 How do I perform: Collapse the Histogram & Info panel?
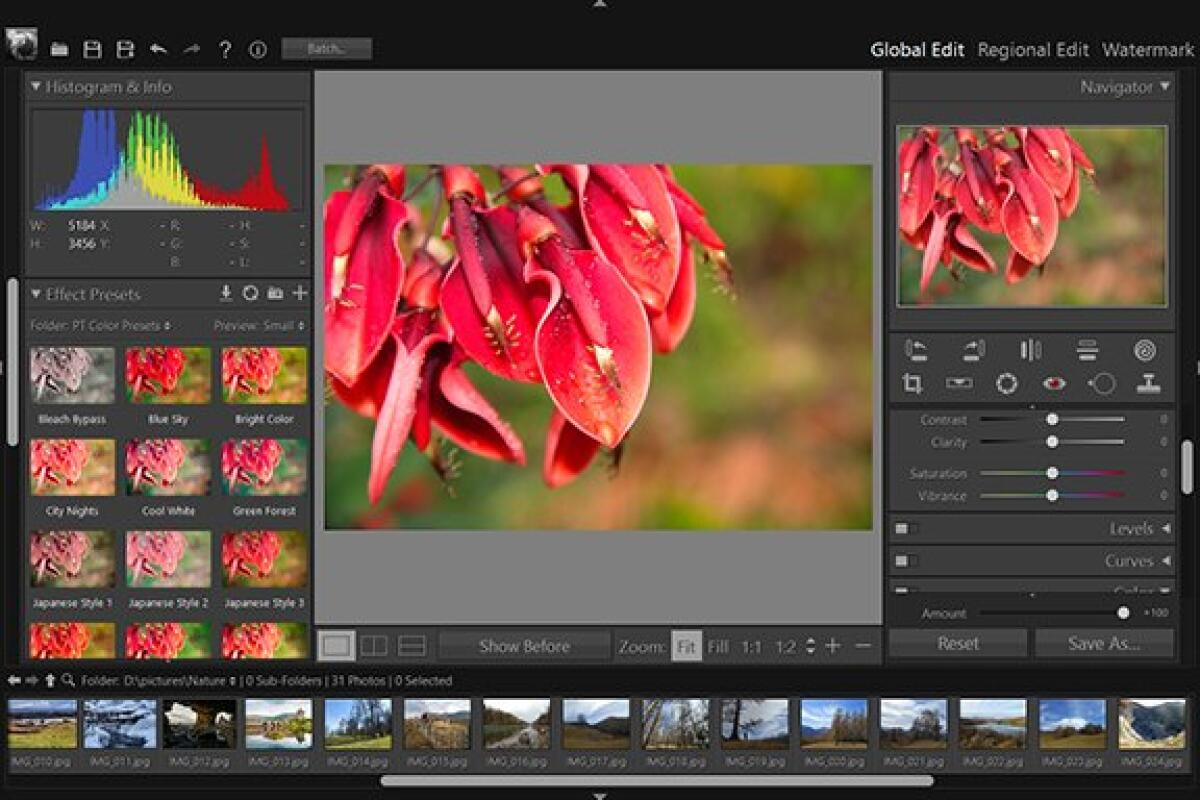35,87
